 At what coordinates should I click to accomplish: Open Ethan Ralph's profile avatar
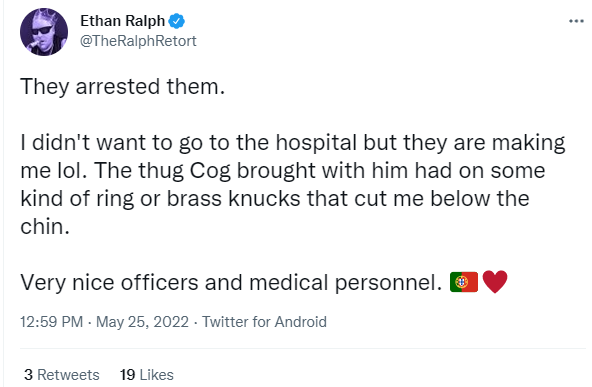(x=44, y=32)
